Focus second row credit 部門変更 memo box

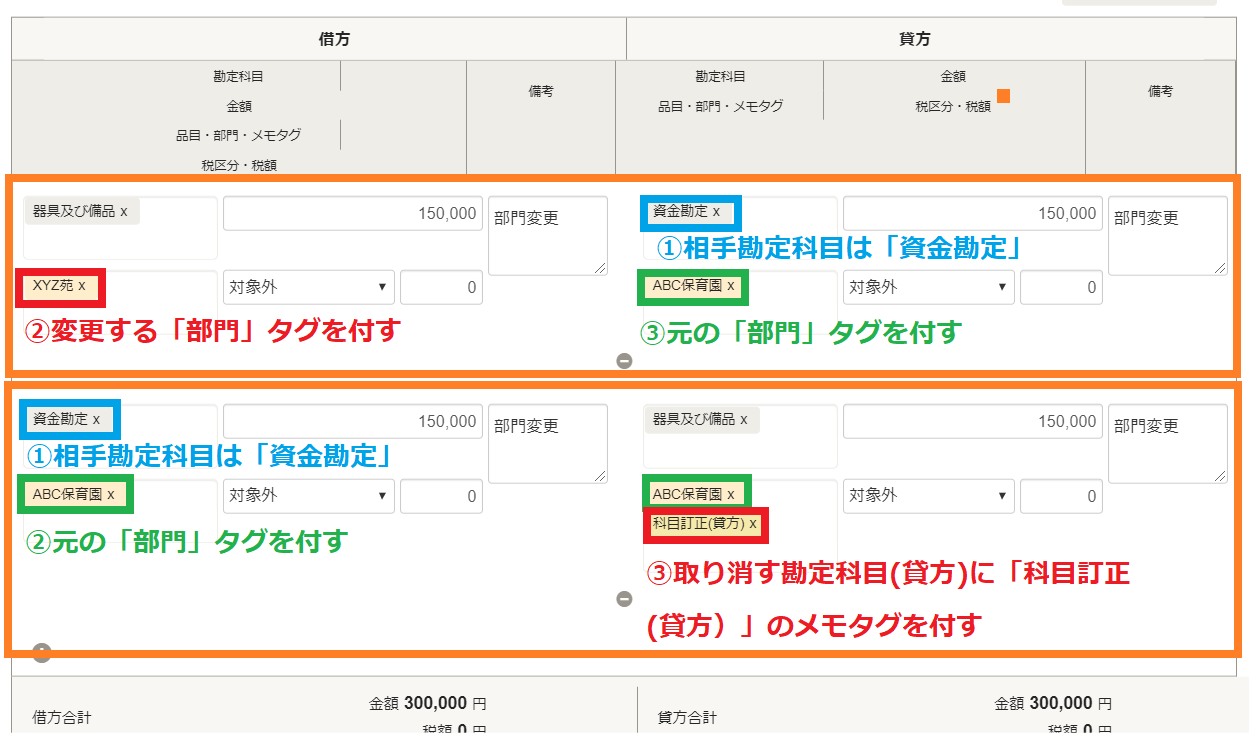1167,443
